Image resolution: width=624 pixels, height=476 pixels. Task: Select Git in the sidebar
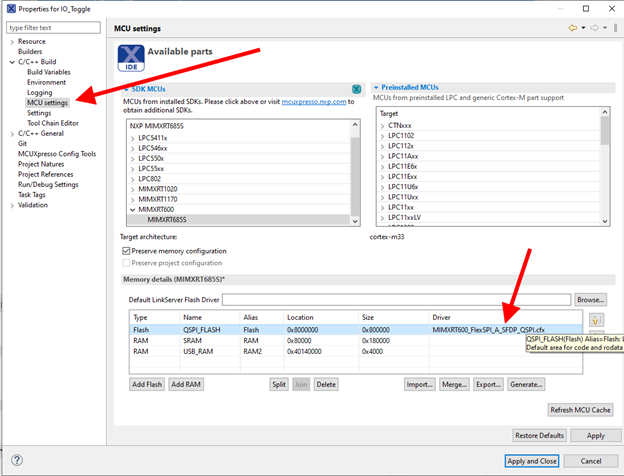click(22, 144)
